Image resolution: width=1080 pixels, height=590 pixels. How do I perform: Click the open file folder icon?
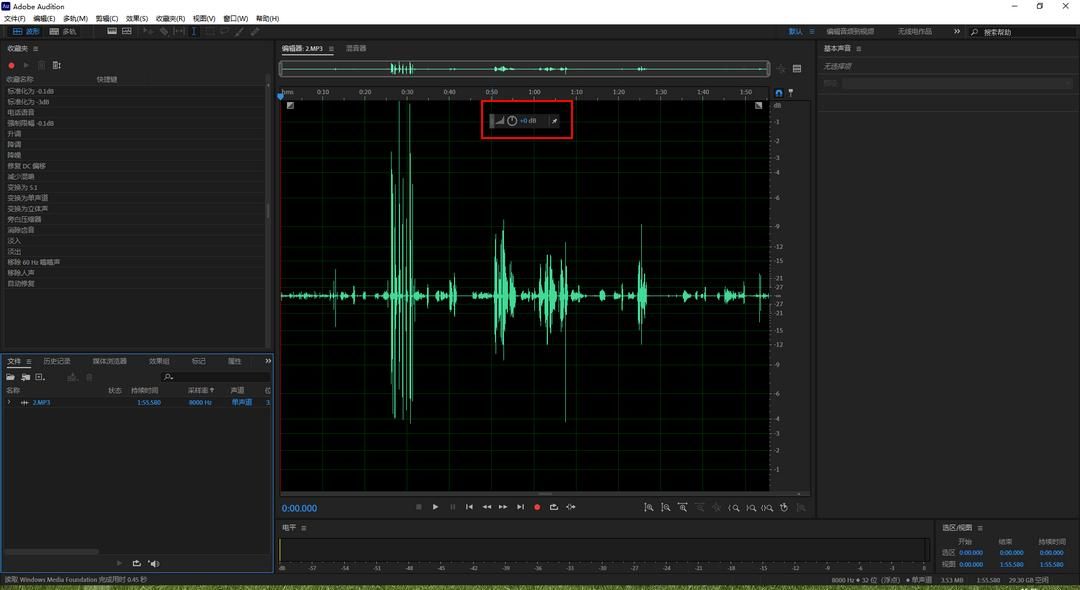pos(11,377)
